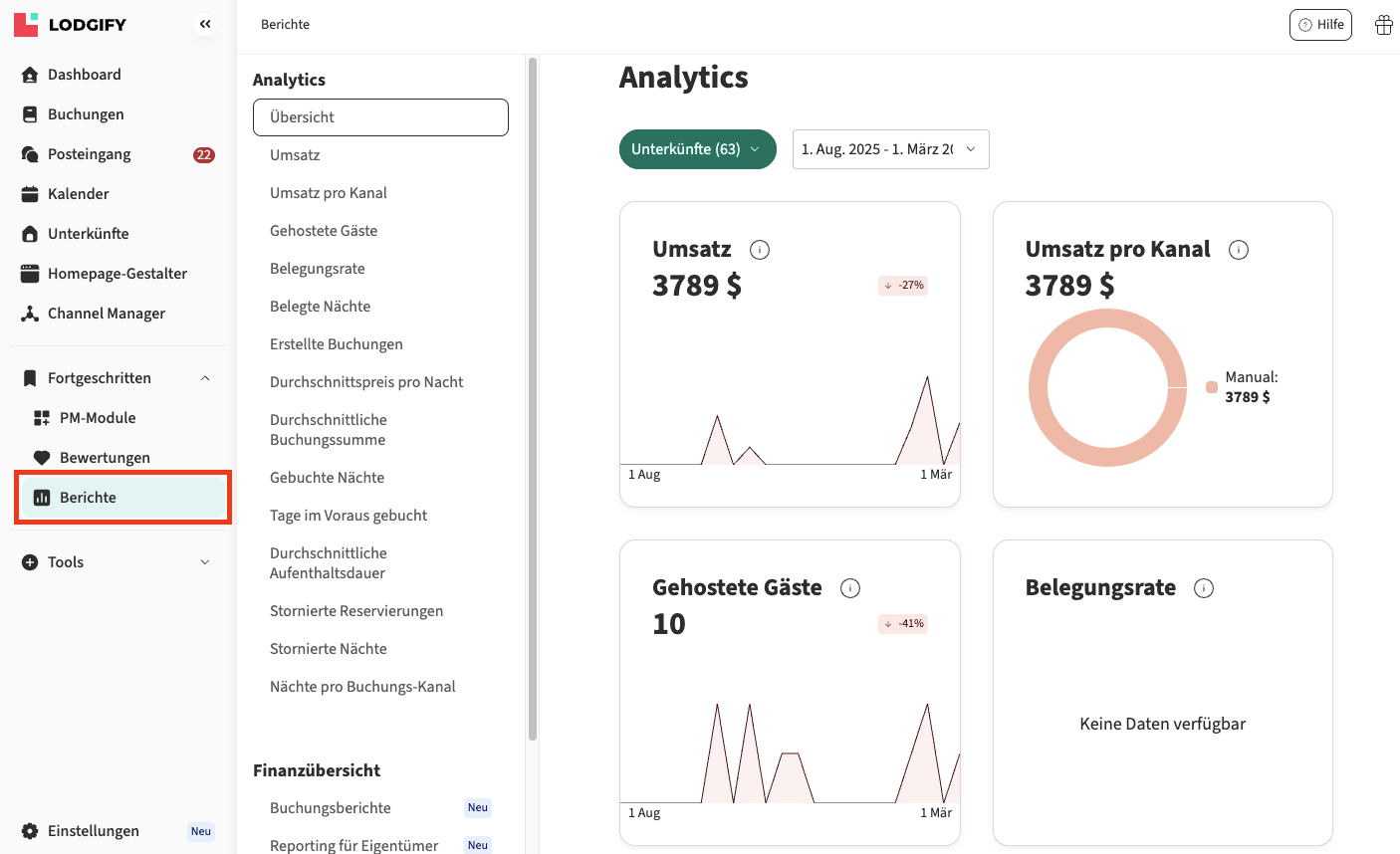Open the date range dropdown

890,149
